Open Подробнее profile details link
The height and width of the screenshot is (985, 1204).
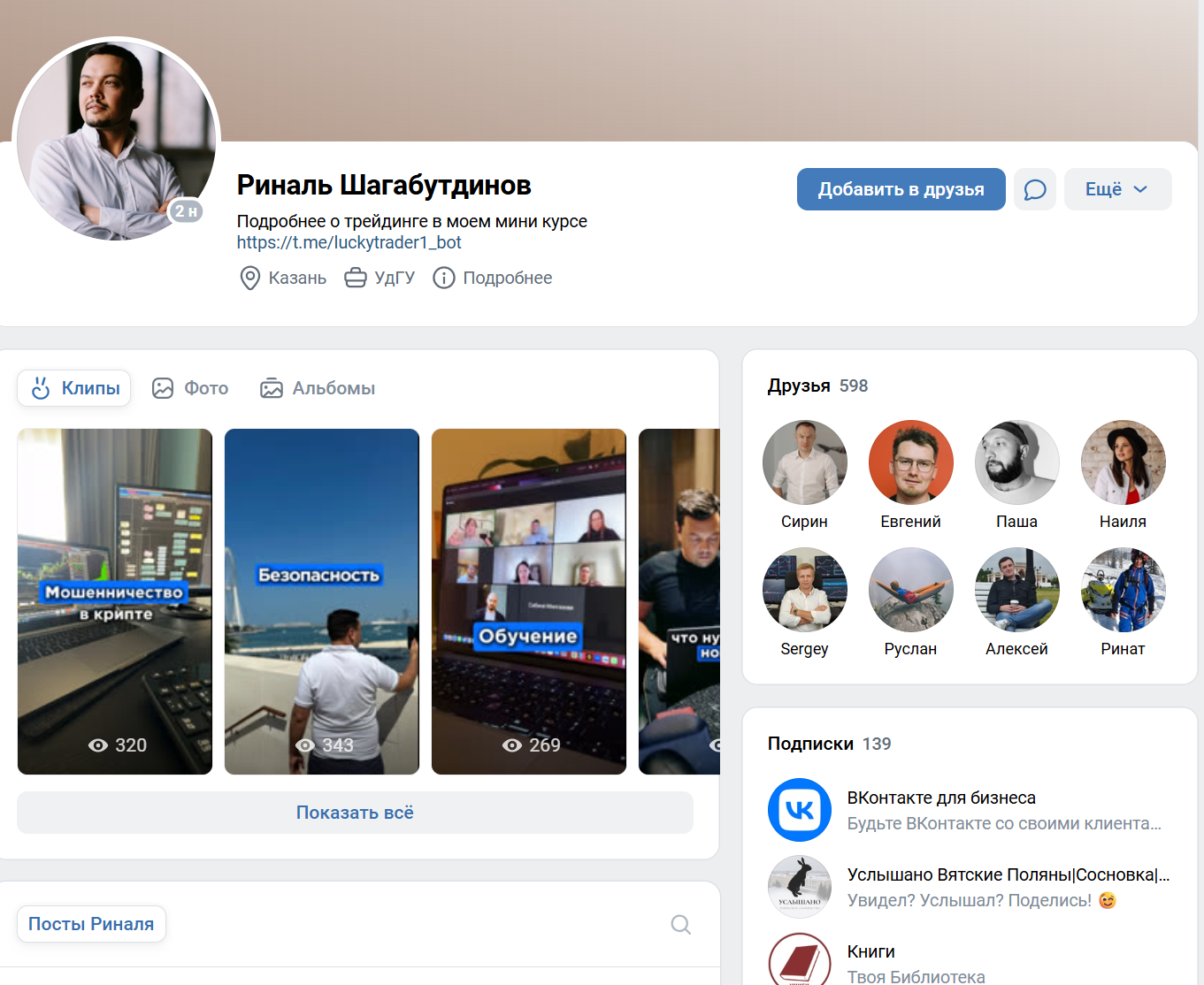pos(508,278)
